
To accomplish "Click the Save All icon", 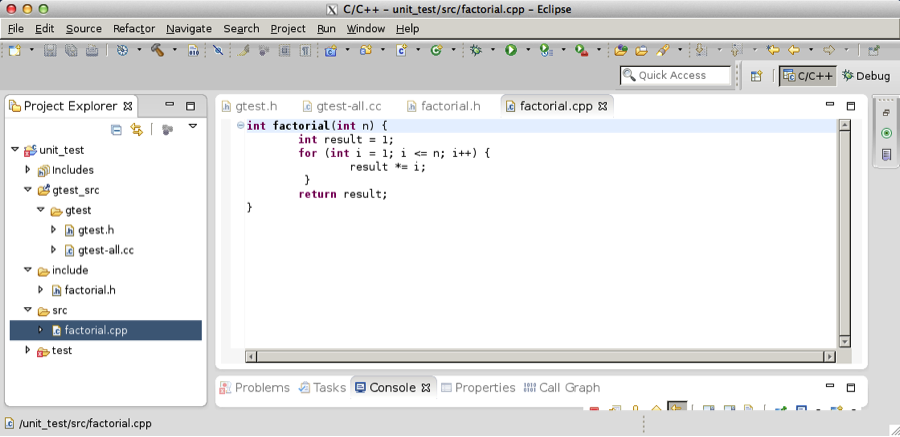I will [71, 51].
